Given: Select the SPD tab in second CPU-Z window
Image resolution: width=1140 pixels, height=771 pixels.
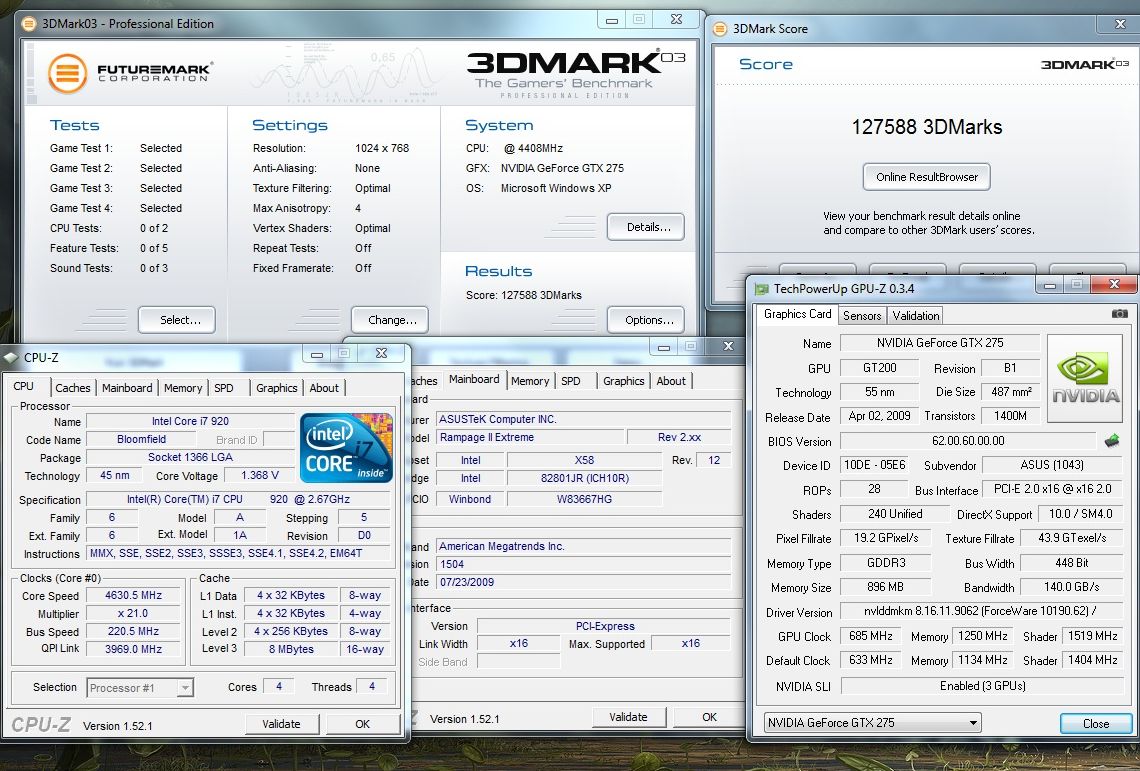Looking at the screenshot, I should 571,380.
